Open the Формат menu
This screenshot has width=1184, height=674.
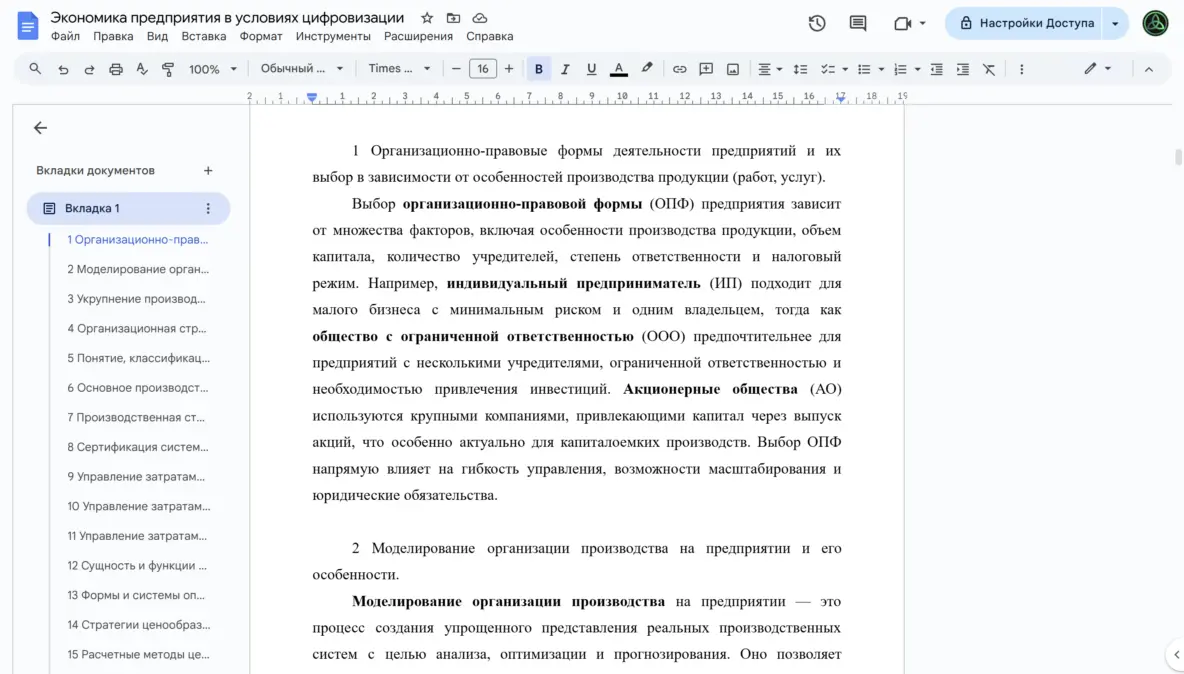pyautogui.click(x=261, y=36)
